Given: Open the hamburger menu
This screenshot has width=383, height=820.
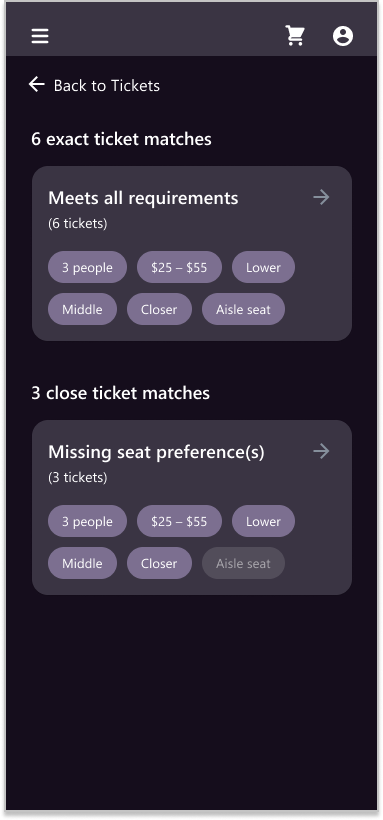Looking at the screenshot, I should pos(40,36).
